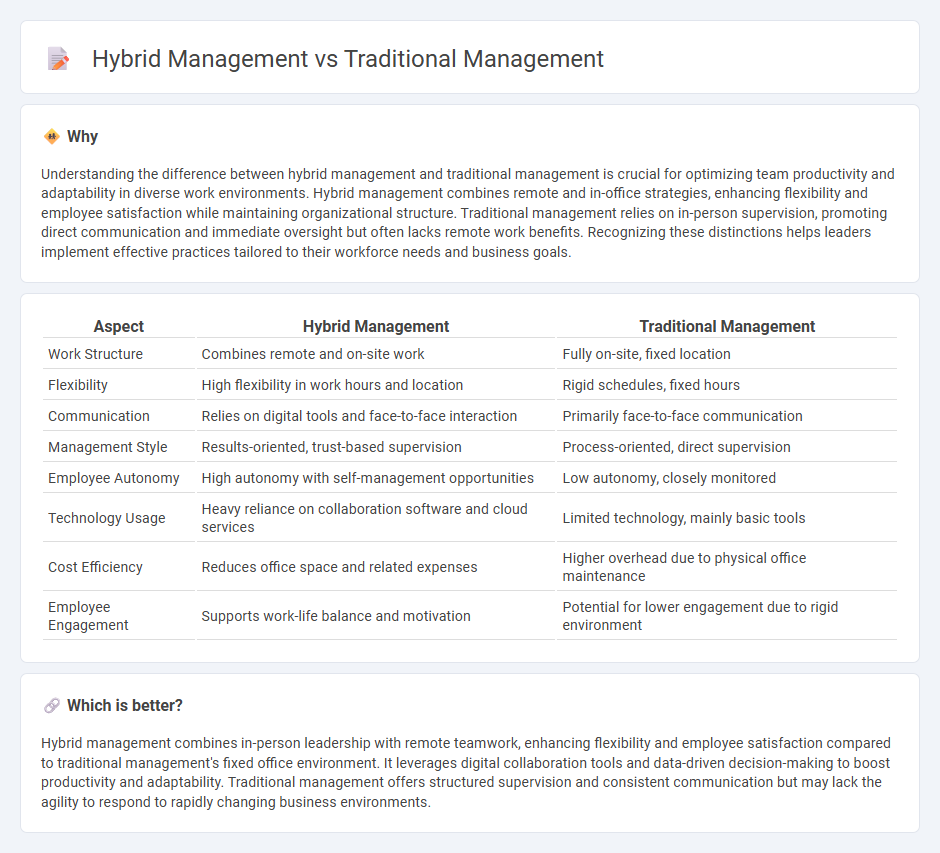Image resolution: width=940 pixels, height=853 pixels.
Task: Click the Why paragraph starting Understanding the difference
Action: [x=468, y=213]
